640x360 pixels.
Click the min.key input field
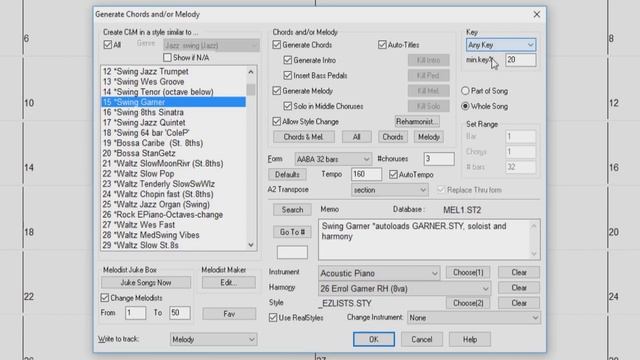point(521,60)
